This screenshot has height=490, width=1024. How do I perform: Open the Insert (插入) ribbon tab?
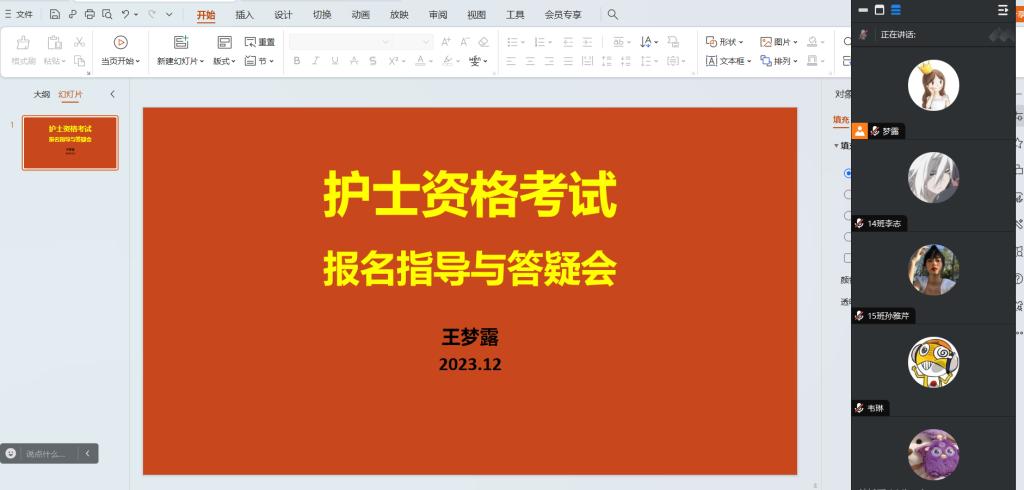[244, 15]
